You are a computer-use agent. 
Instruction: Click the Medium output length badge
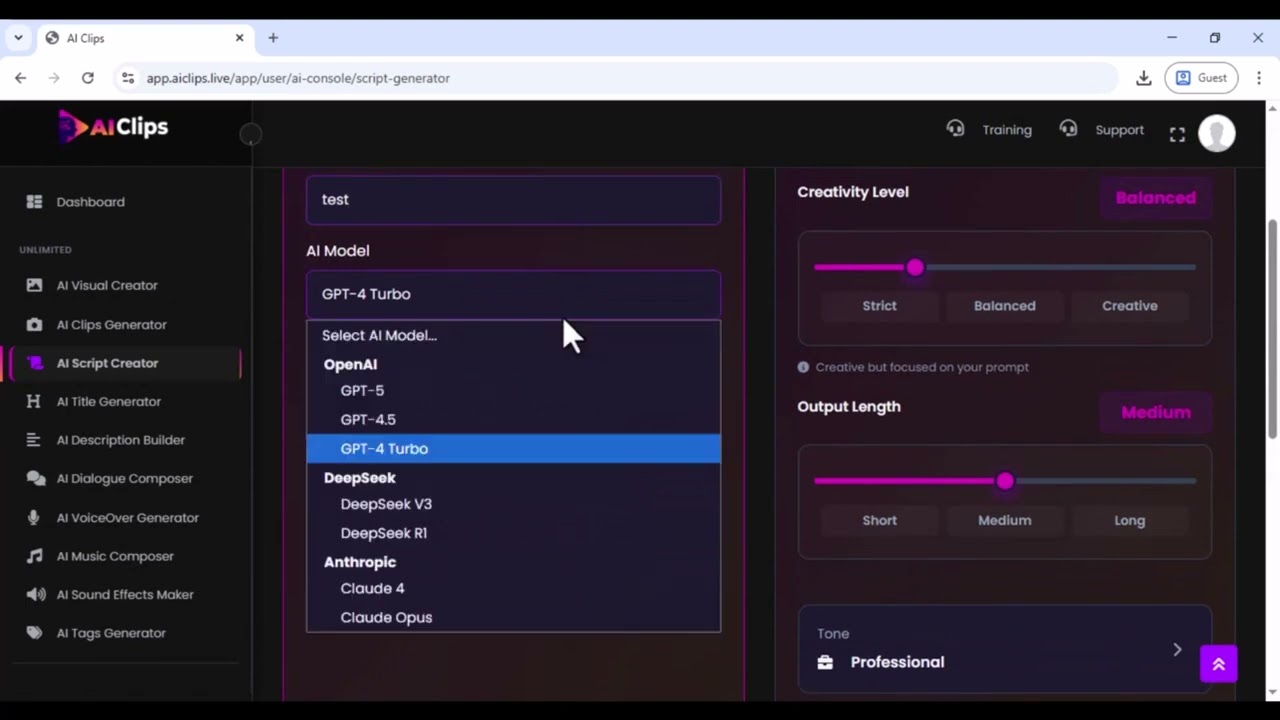click(x=1155, y=412)
